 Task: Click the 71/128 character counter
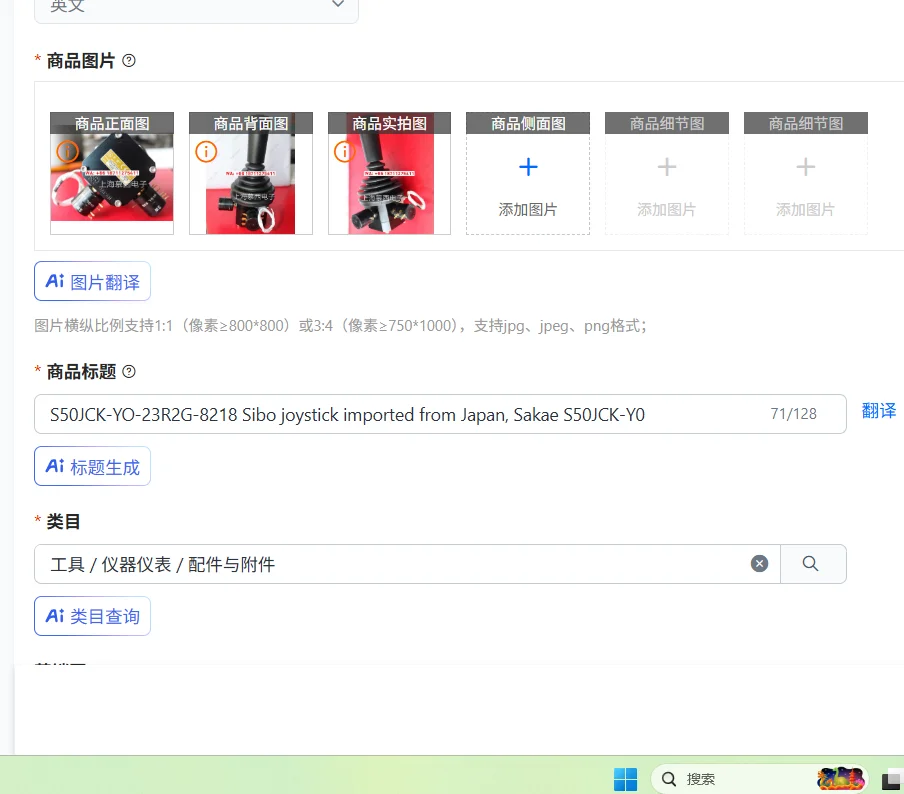(793, 414)
